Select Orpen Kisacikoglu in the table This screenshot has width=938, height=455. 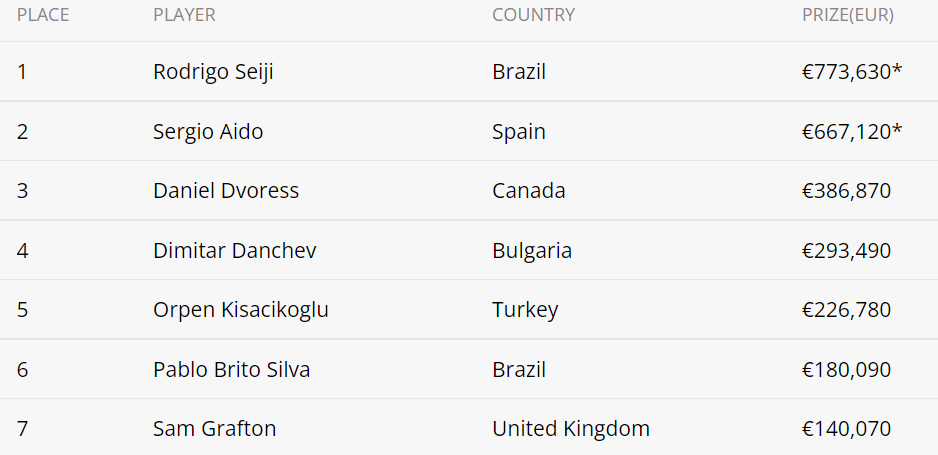click(x=241, y=310)
